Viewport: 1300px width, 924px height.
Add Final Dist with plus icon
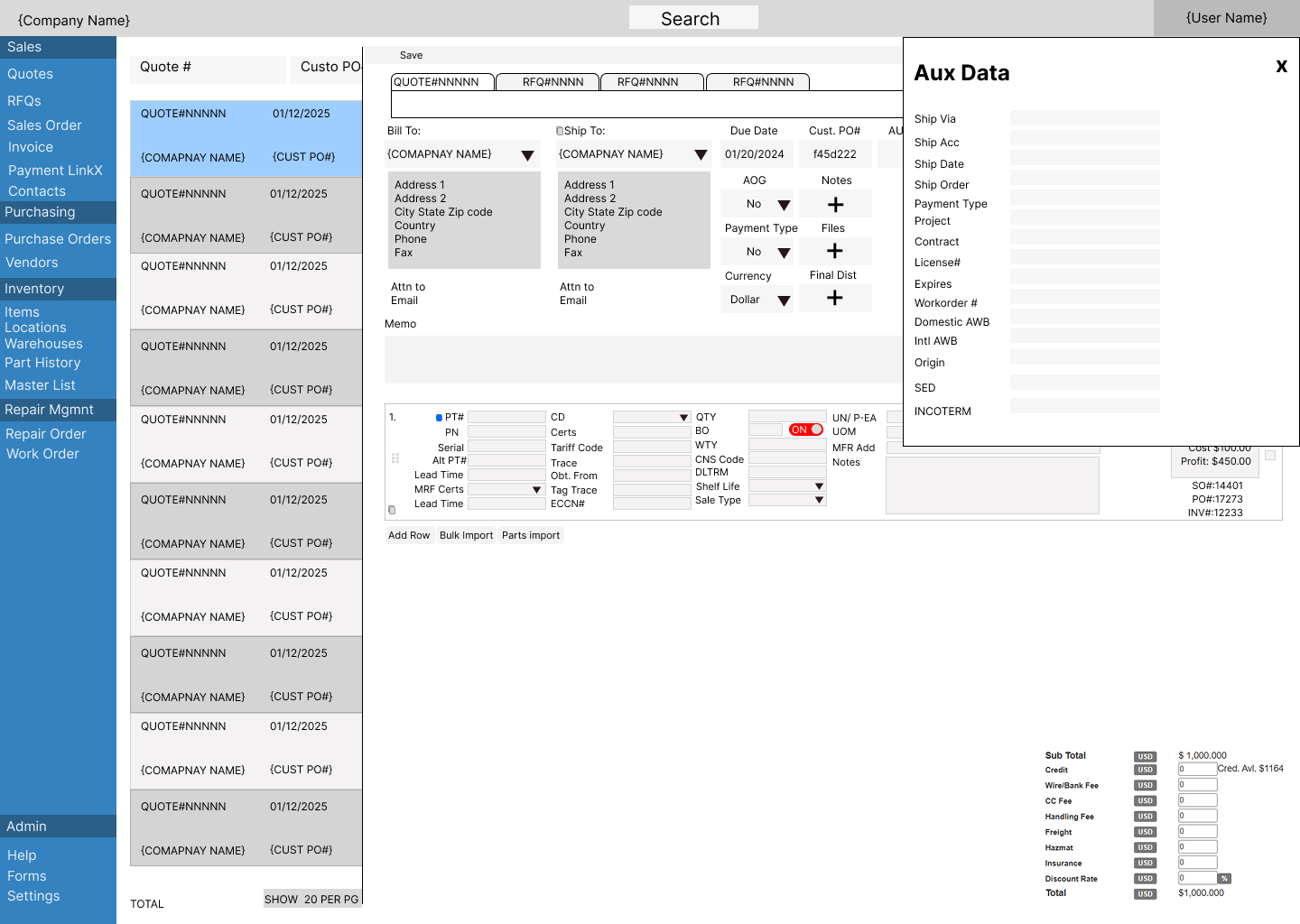point(835,298)
